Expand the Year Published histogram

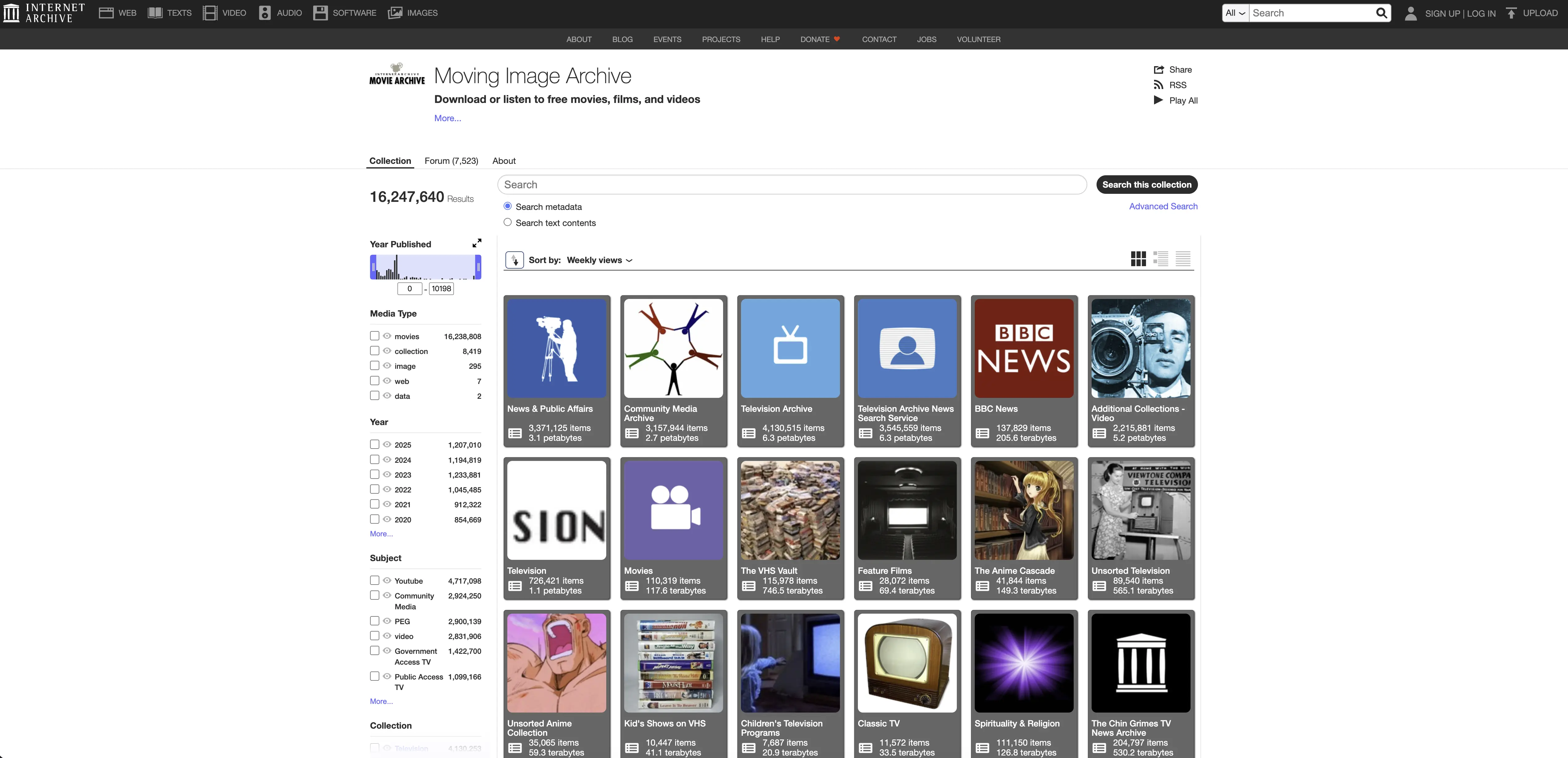[477, 243]
